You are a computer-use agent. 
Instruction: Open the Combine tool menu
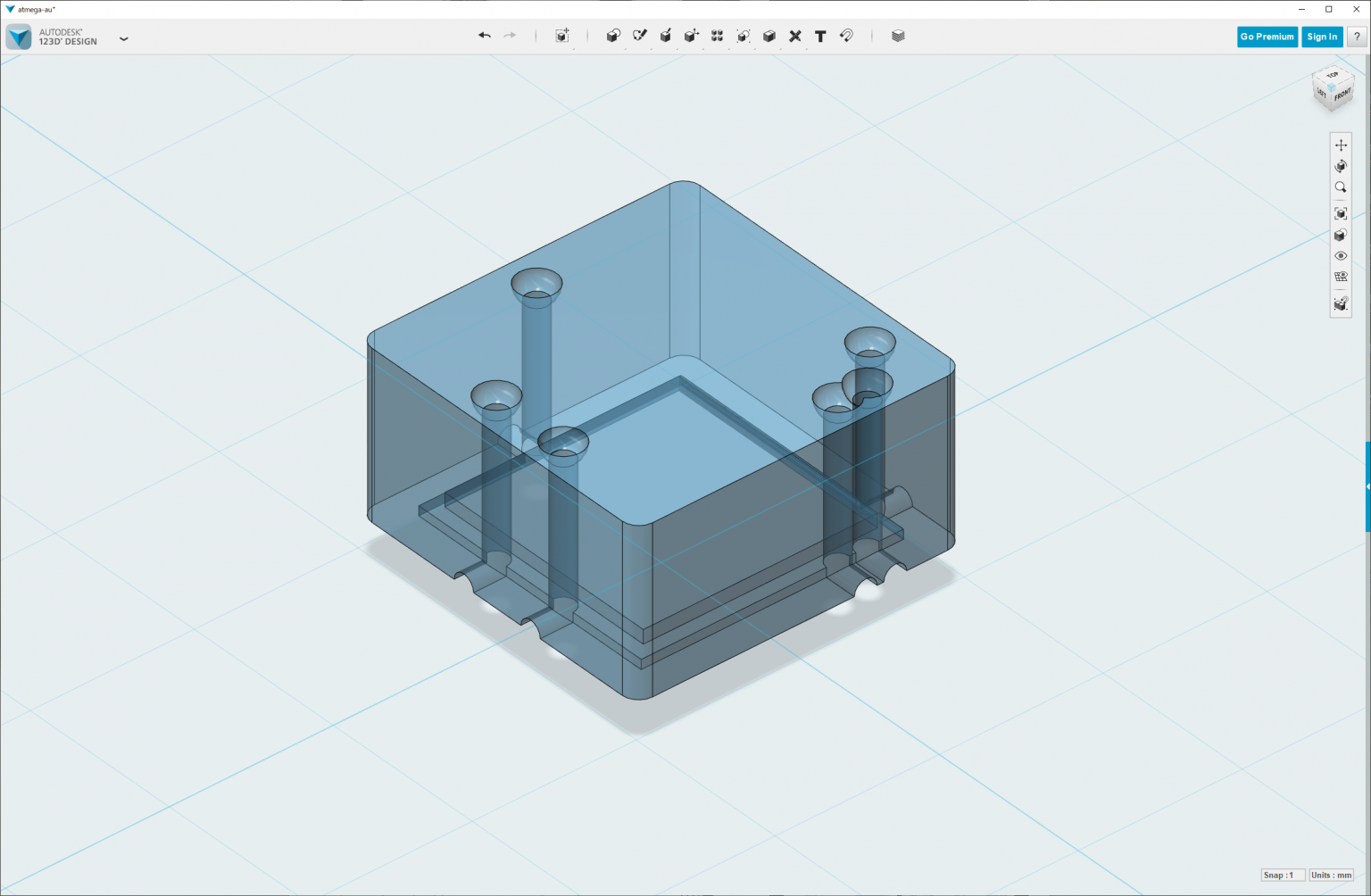pos(769,36)
